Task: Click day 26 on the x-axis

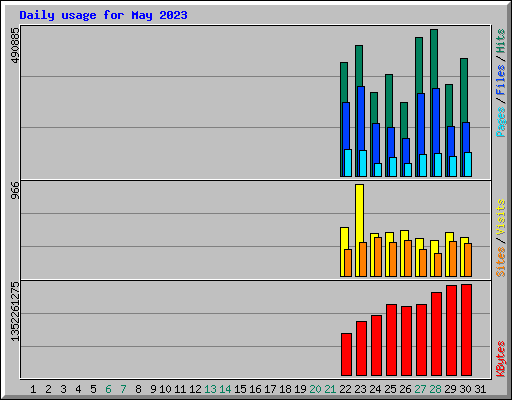Action: [405, 389]
